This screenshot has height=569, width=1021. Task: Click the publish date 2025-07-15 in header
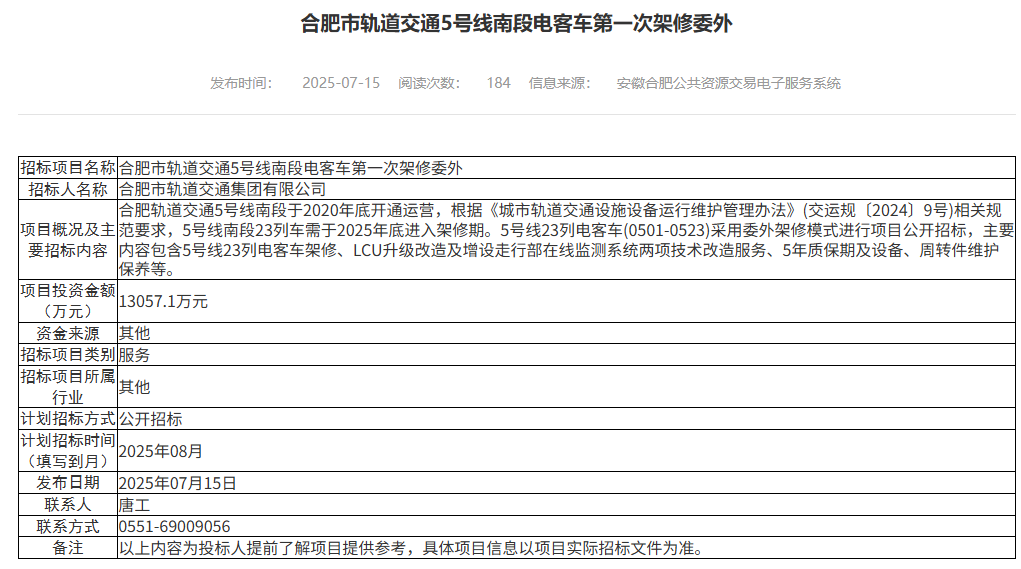click(x=341, y=83)
